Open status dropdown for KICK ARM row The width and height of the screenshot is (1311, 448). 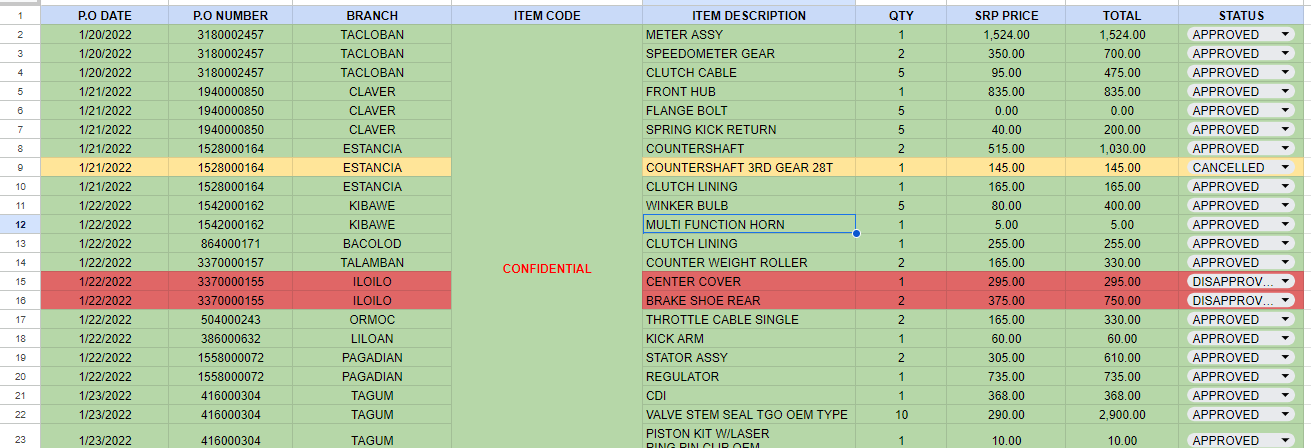click(1284, 339)
